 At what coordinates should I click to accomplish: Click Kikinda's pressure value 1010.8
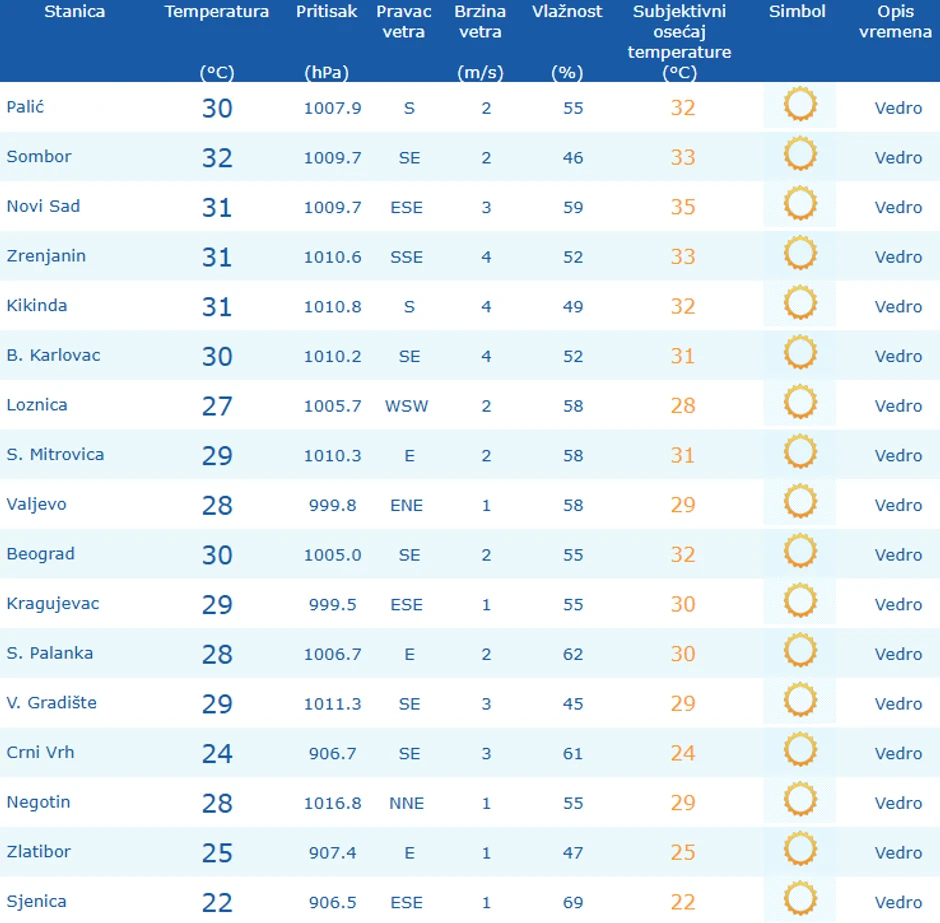[x=333, y=307]
